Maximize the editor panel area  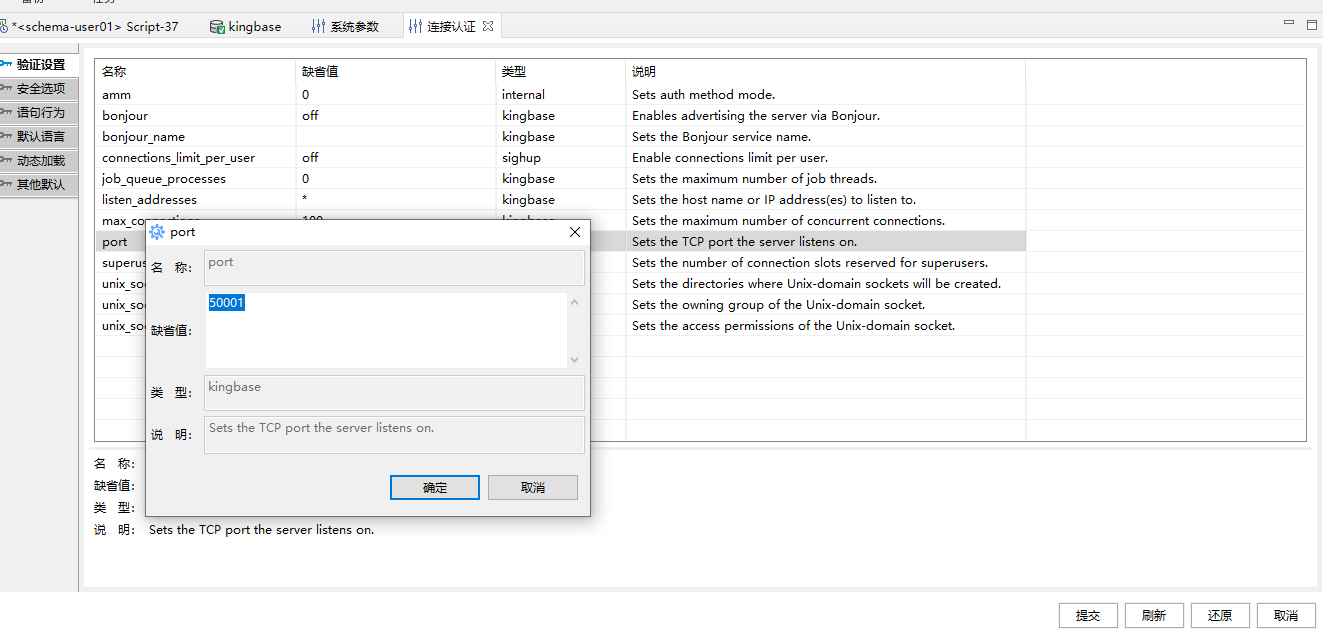(x=1311, y=25)
